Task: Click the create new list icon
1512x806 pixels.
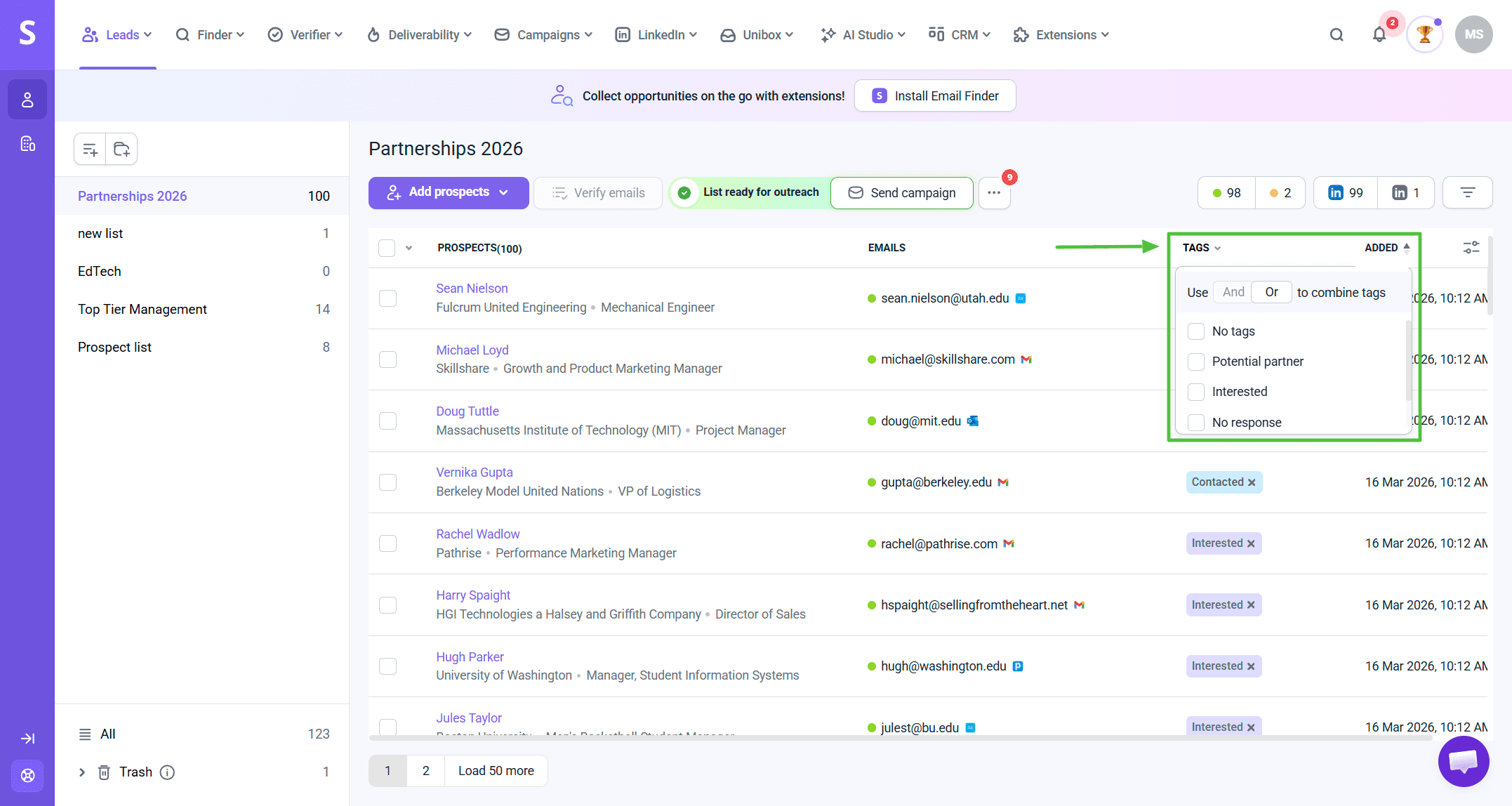Action: (90, 149)
